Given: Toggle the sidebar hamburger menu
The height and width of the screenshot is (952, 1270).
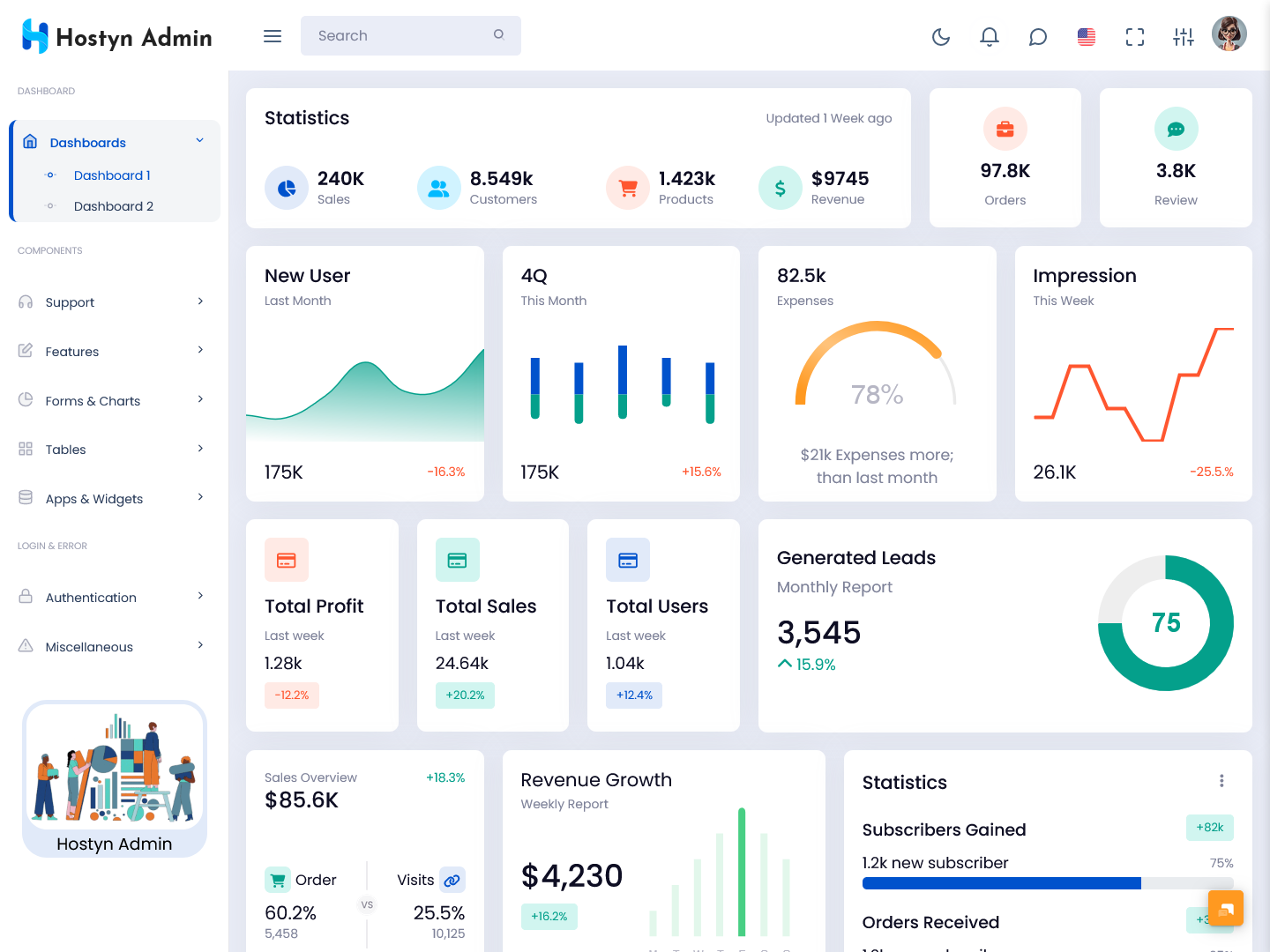Looking at the screenshot, I should pyautogui.click(x=273, y=36).
